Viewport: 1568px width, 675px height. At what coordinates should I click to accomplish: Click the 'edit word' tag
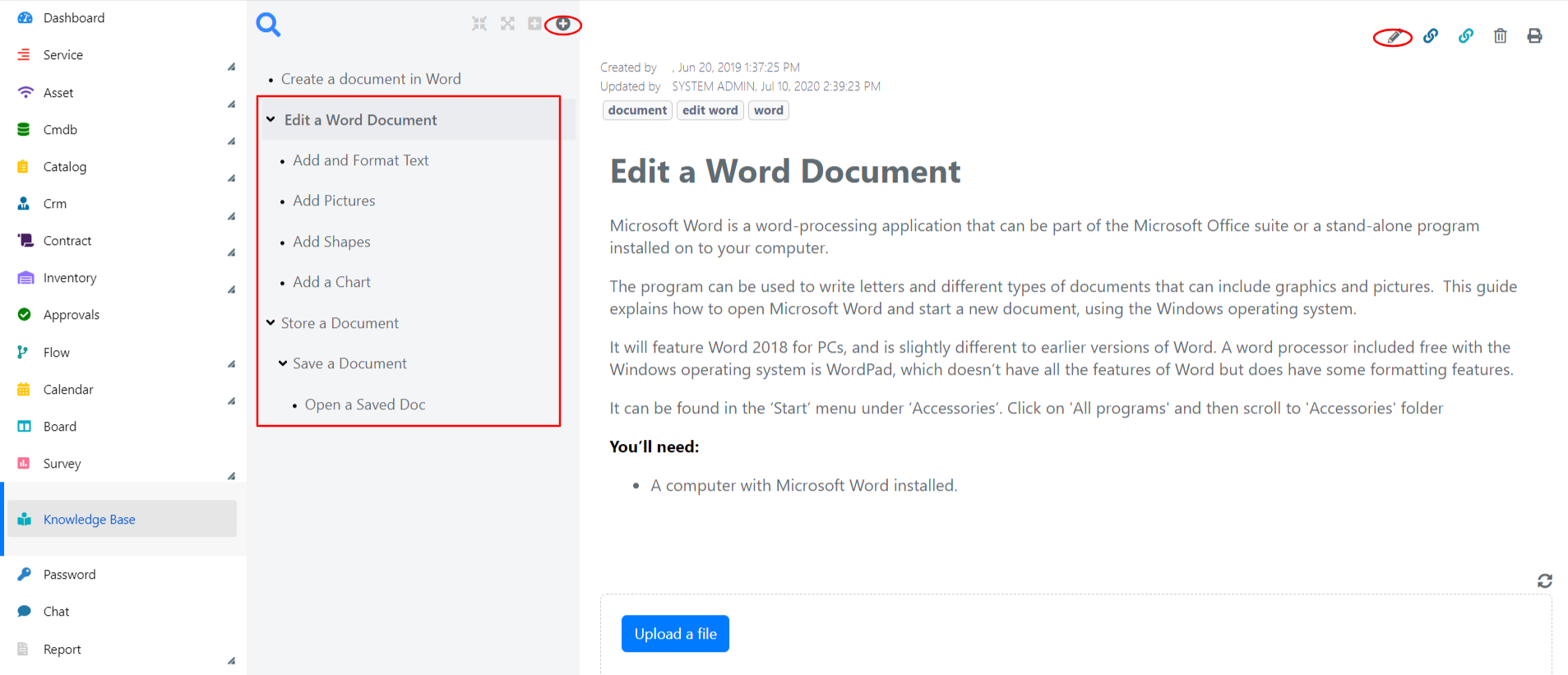710,110
